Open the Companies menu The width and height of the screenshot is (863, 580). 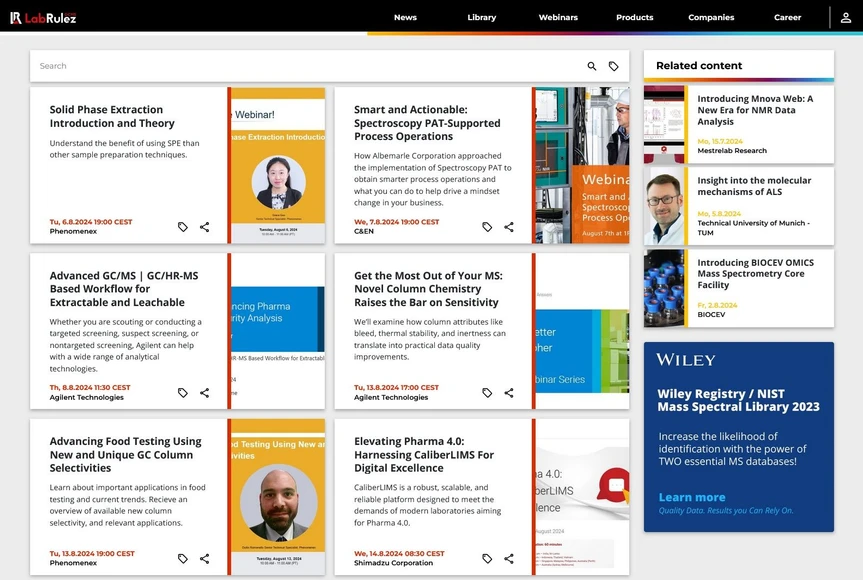711,18
